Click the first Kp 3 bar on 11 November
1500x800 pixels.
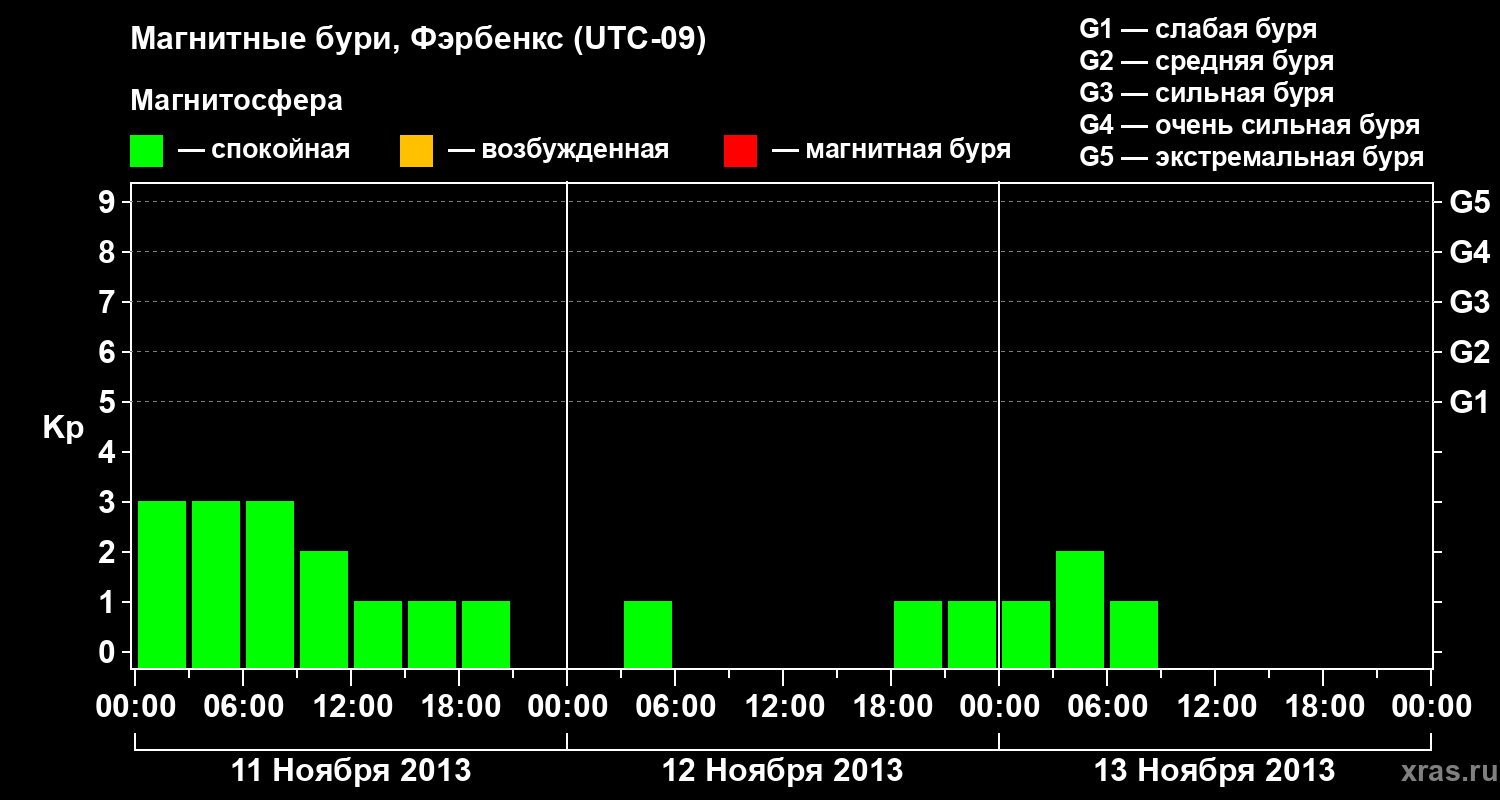(x=162, y=584)
